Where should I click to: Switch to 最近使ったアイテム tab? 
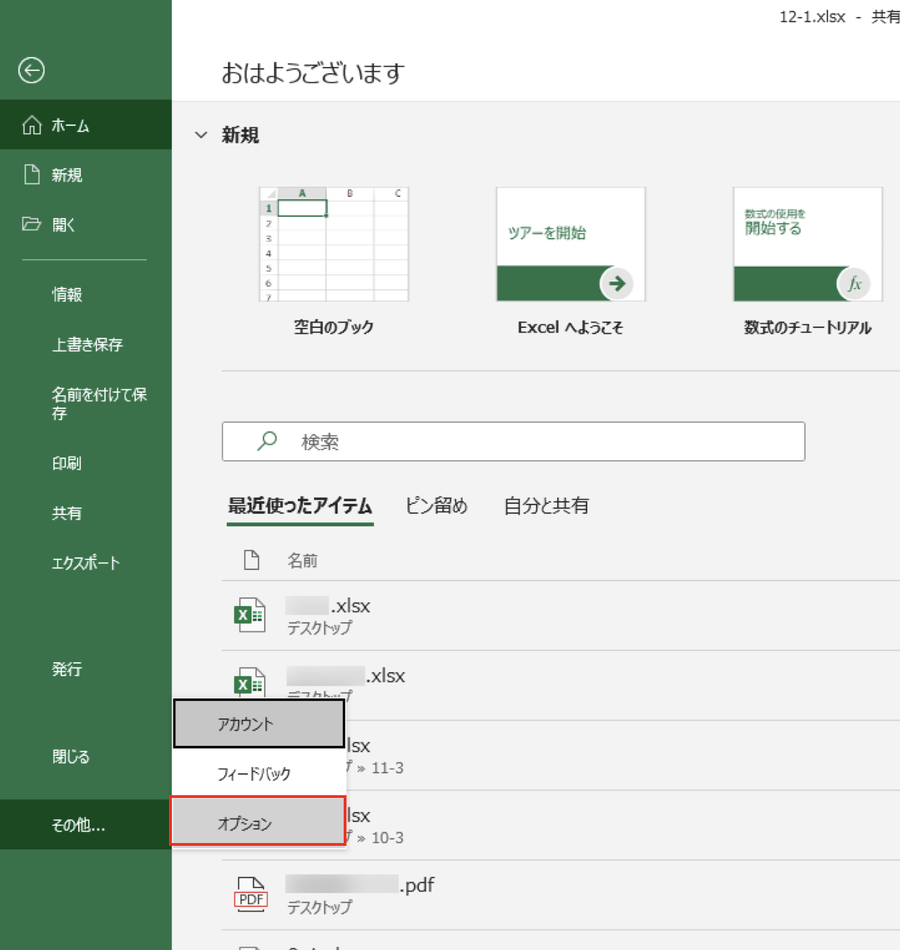point(300,505)
